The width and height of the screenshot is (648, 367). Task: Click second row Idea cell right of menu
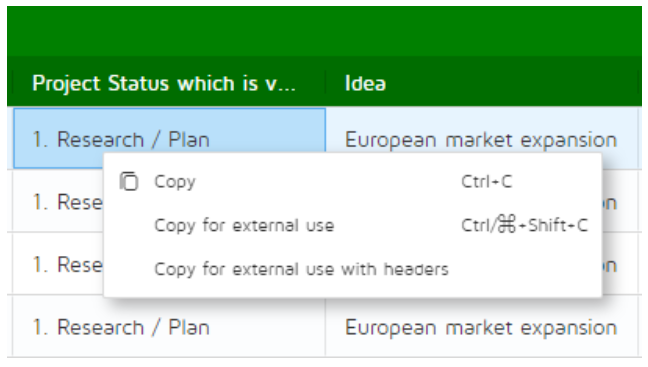(620, 202)
